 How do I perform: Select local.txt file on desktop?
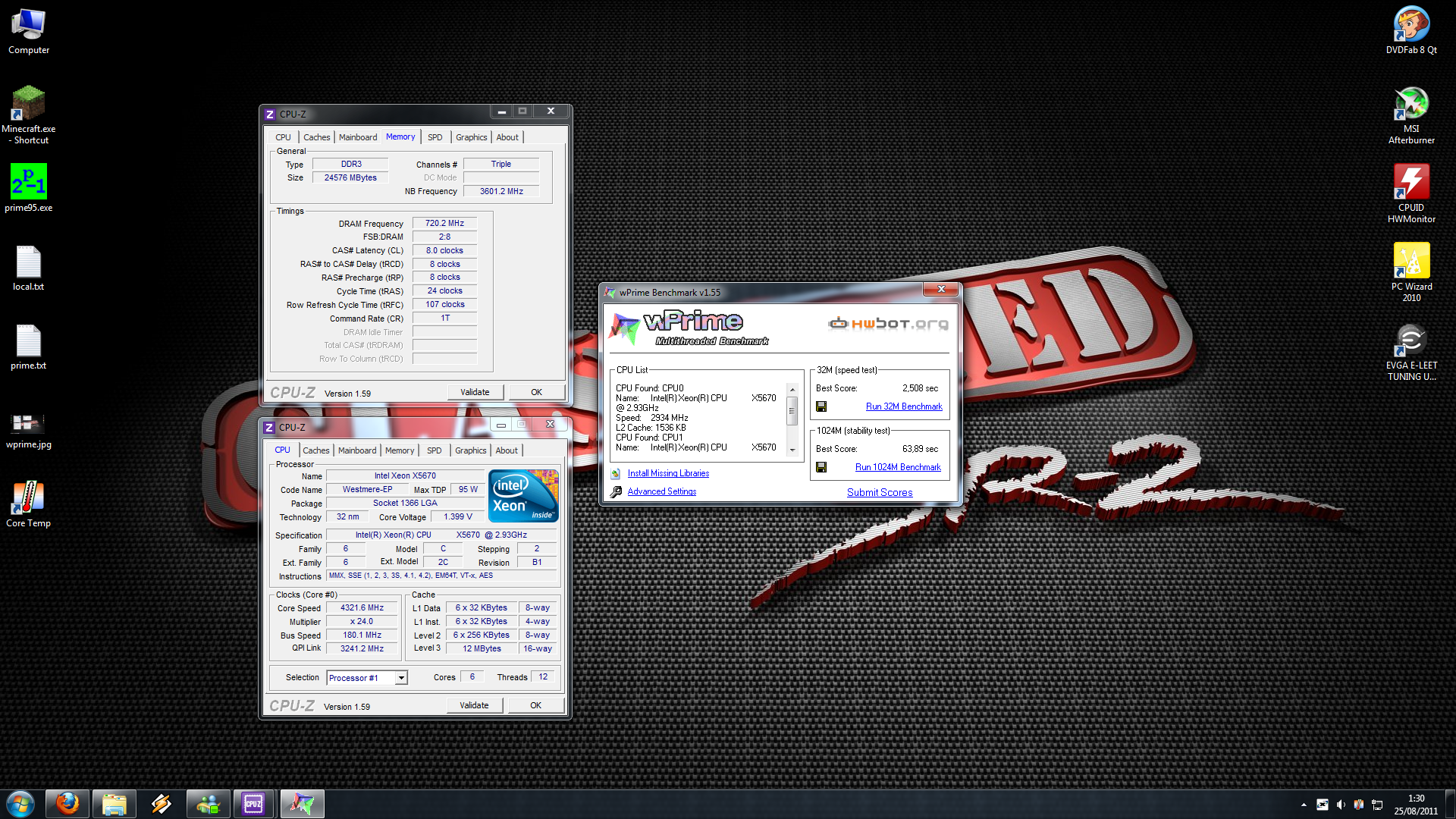[x=29, y=268]
